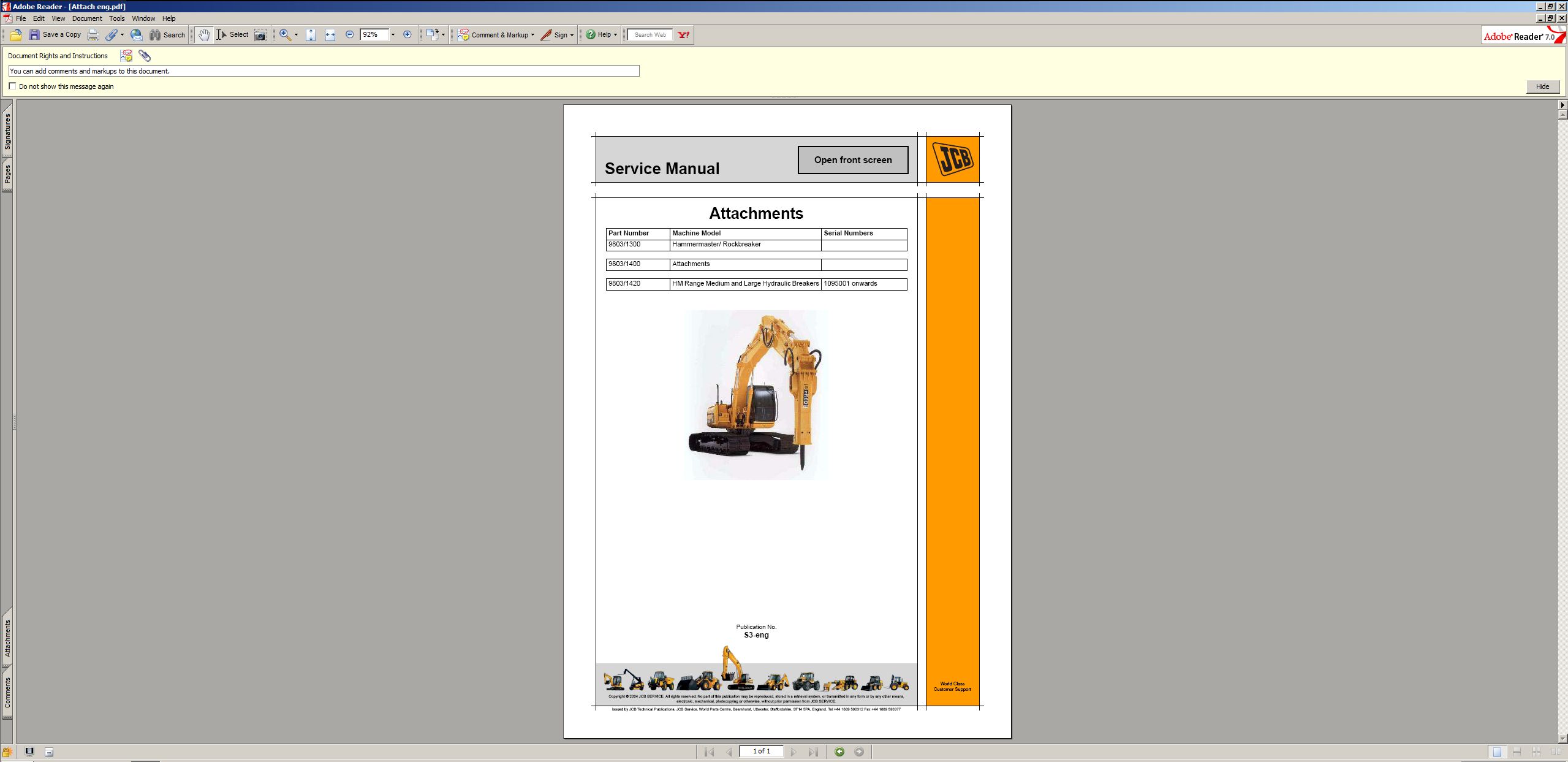Viewport: 1568px width, 762px height.
Task: Select Continuous Facing layout icon
Action: (x=1536, y=752)
